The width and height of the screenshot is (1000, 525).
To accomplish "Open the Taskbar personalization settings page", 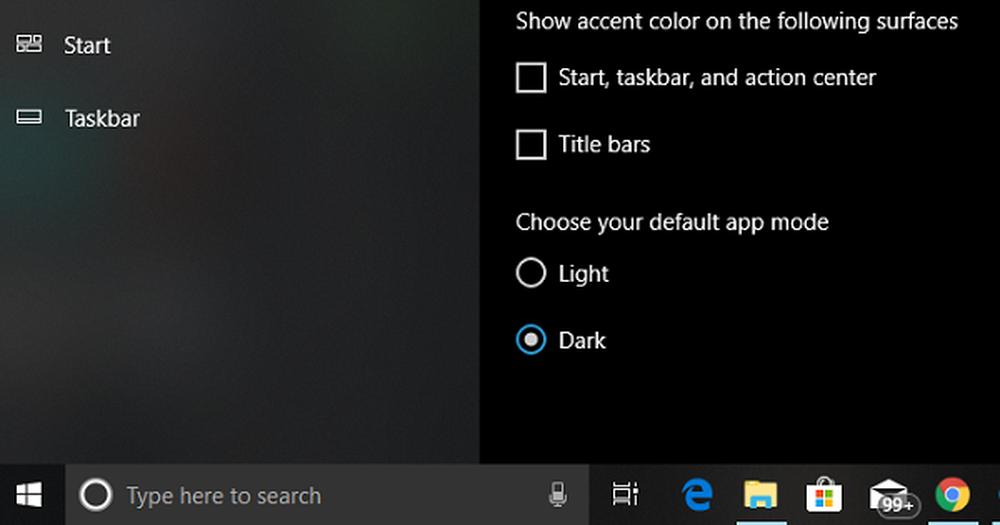I will pyautogui.click(x=102, y=119).
